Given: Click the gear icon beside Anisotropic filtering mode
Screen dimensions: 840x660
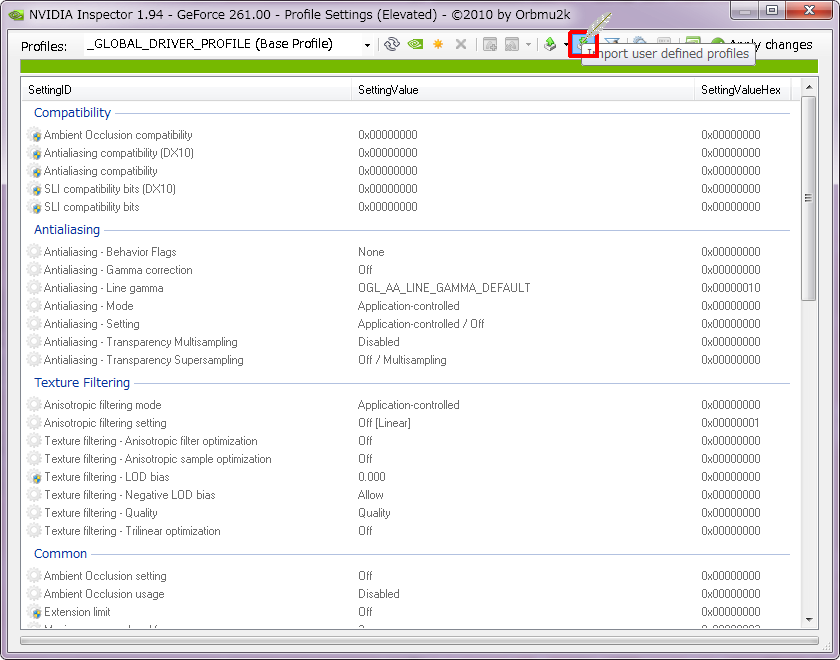Looking at the screenshot, I should 34,405.
